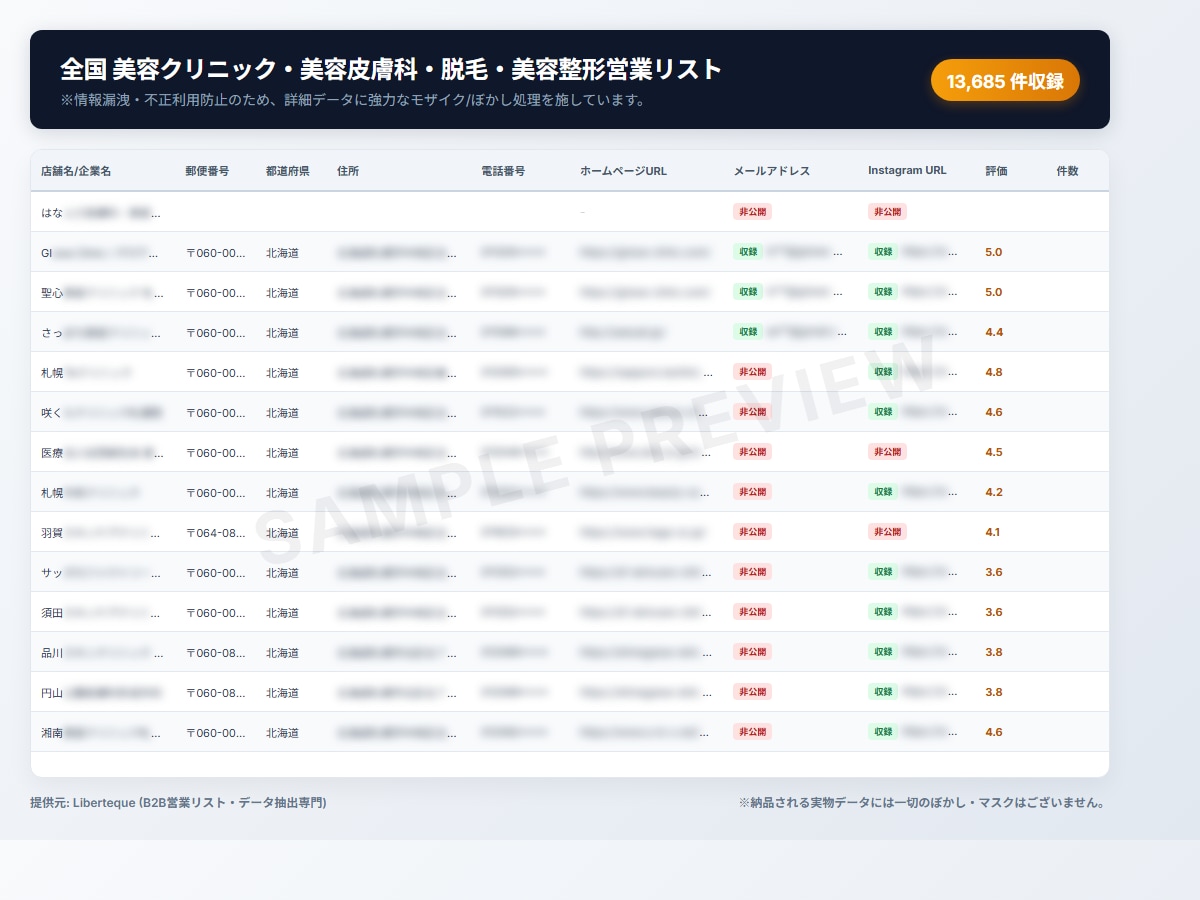Select the store name starting with はな
Screen dimensions: 1200x900
(x=101, y=212)
